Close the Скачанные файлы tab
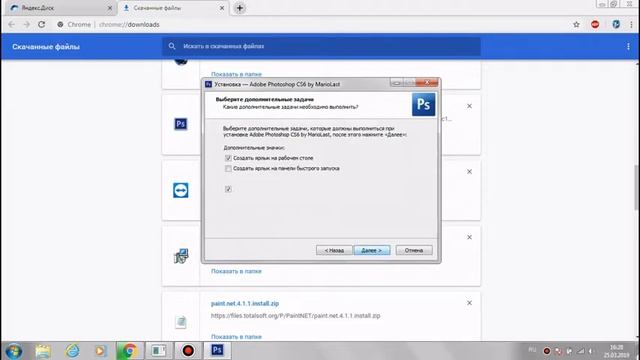The image size is (640, 360). [222, 8]
